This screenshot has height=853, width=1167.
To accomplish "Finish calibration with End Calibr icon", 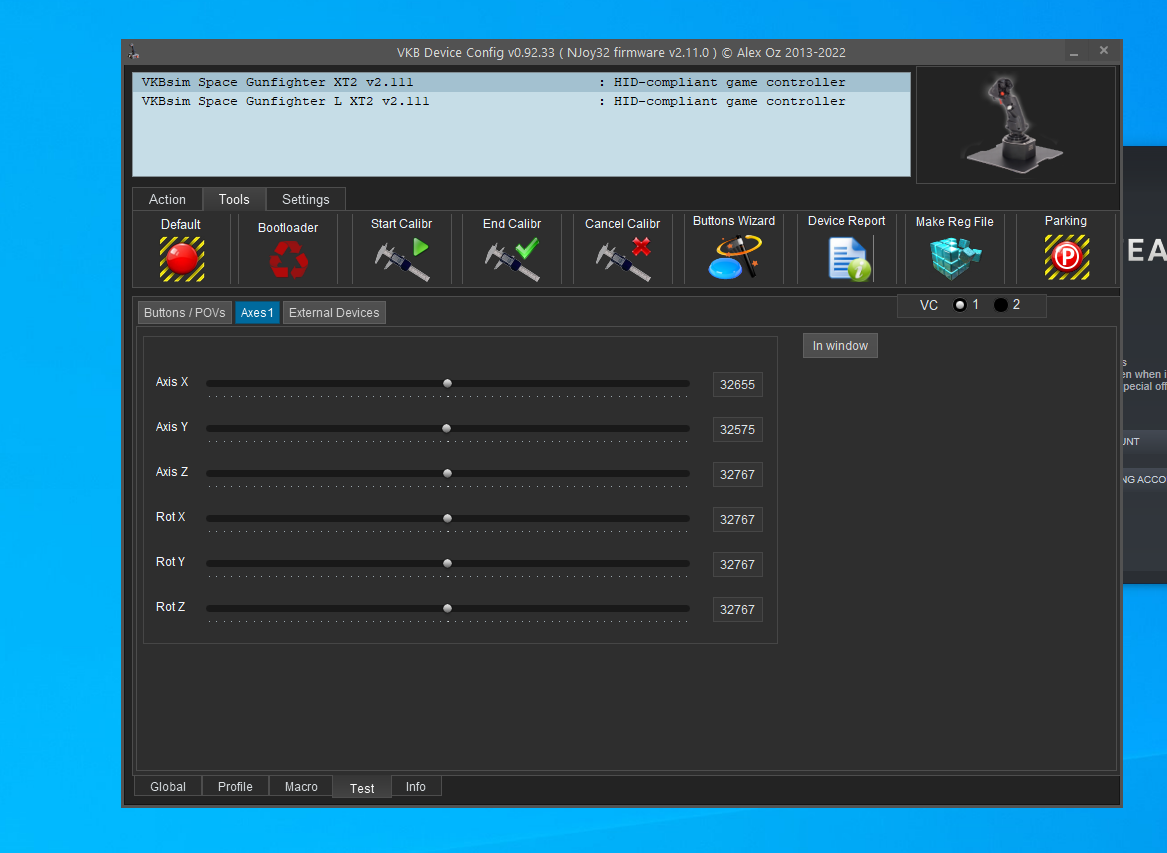I will click(x=512, y=259).
